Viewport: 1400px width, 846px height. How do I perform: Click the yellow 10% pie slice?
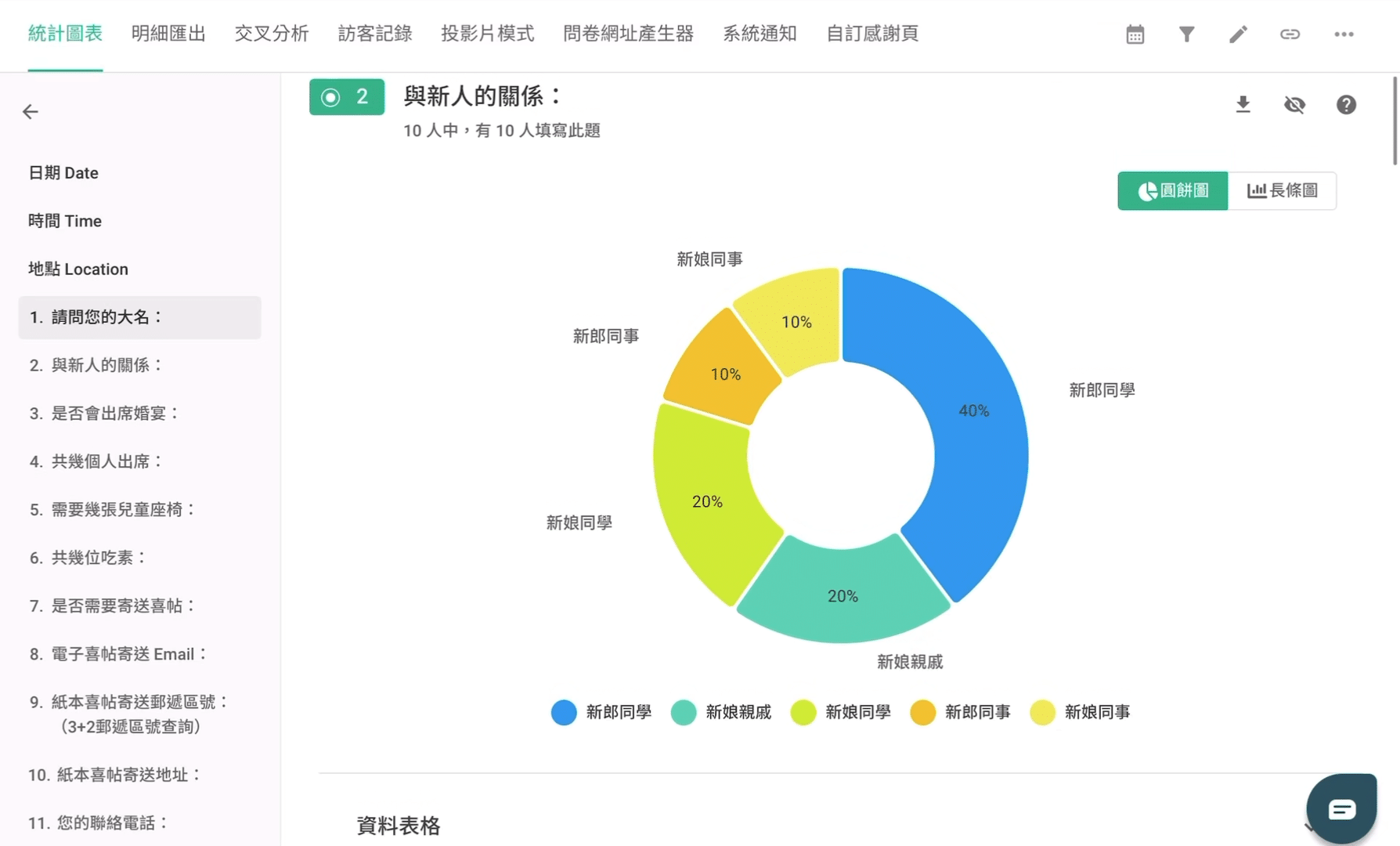pos(796,322)
